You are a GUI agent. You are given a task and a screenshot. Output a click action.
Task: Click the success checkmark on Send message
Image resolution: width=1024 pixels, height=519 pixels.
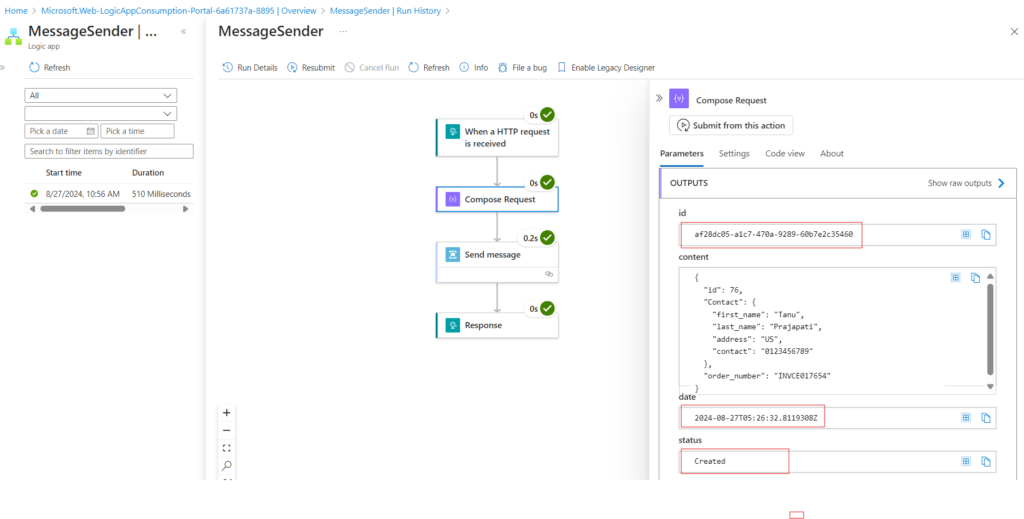pyautogui.click(x=547, y=238)
